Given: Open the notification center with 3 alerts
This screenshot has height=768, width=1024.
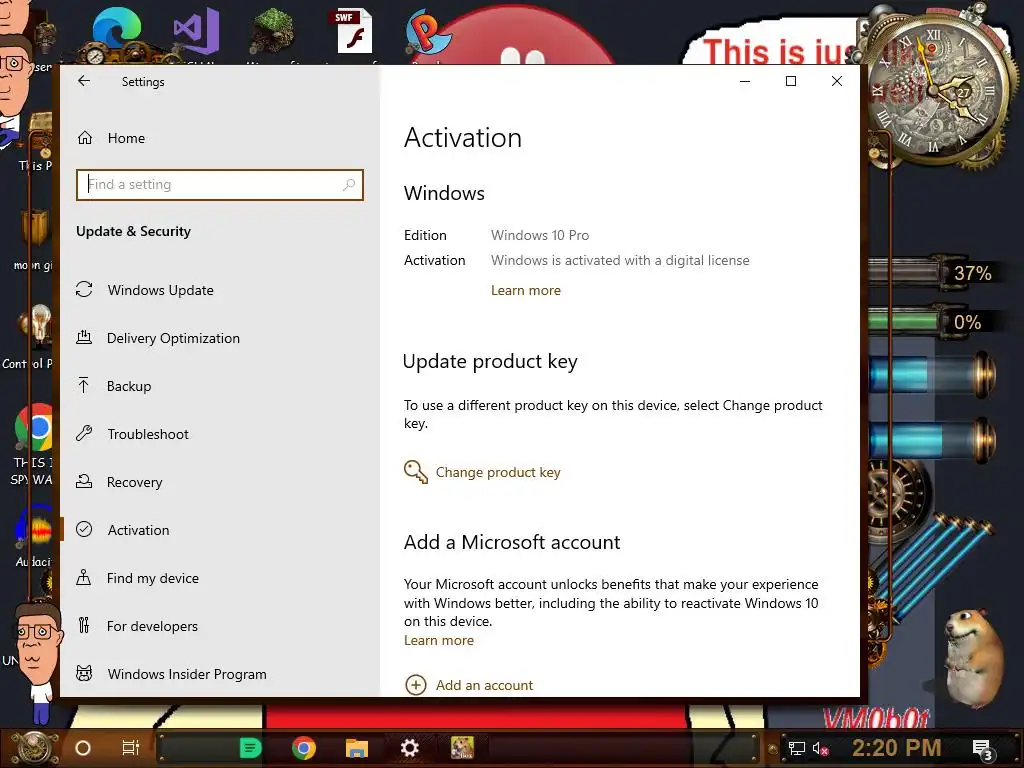Looking at the screenshot, I should click(982, 749).
